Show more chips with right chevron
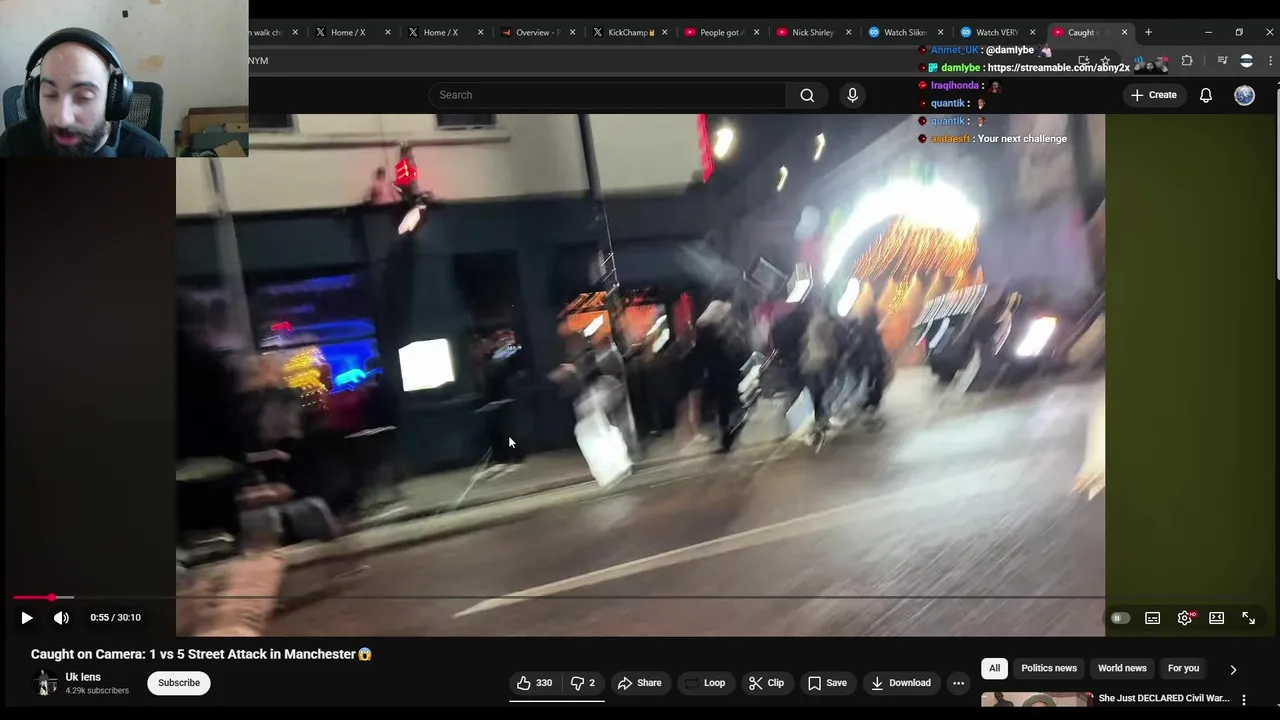Screen dimensions: 1280x720 [1233, 669]
